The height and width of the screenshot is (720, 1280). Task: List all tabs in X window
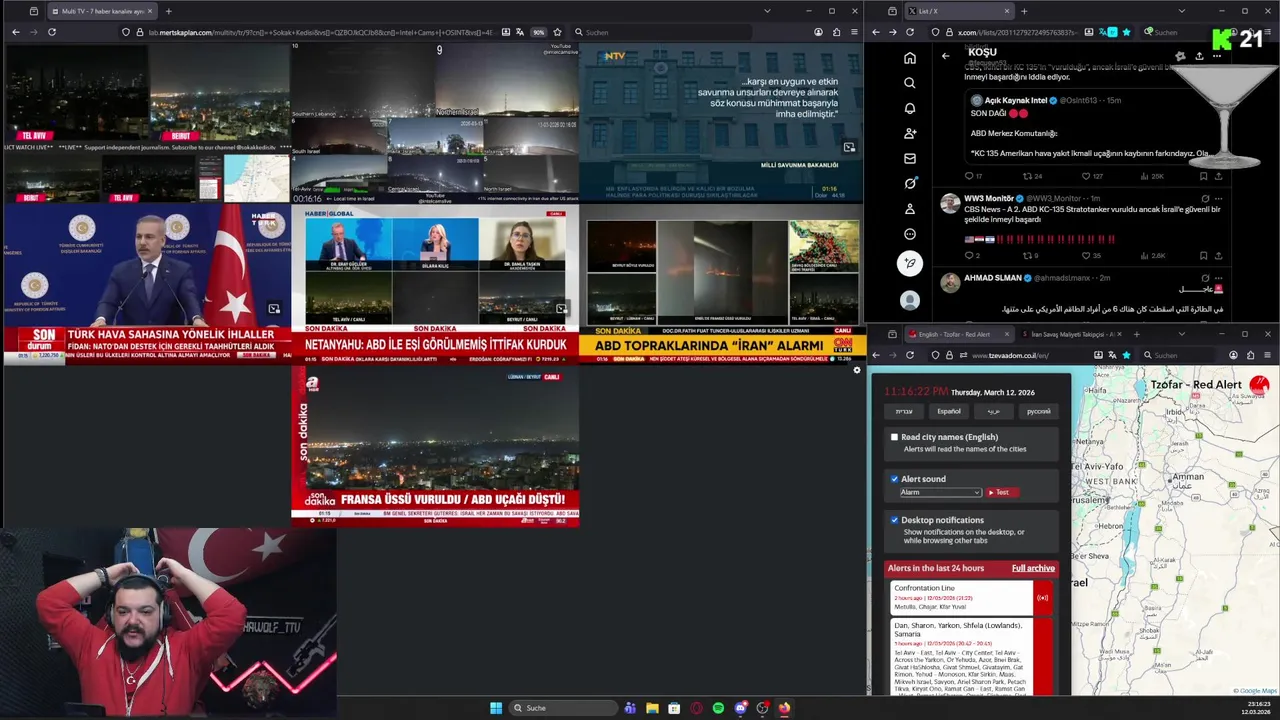tap(1181, 11)
